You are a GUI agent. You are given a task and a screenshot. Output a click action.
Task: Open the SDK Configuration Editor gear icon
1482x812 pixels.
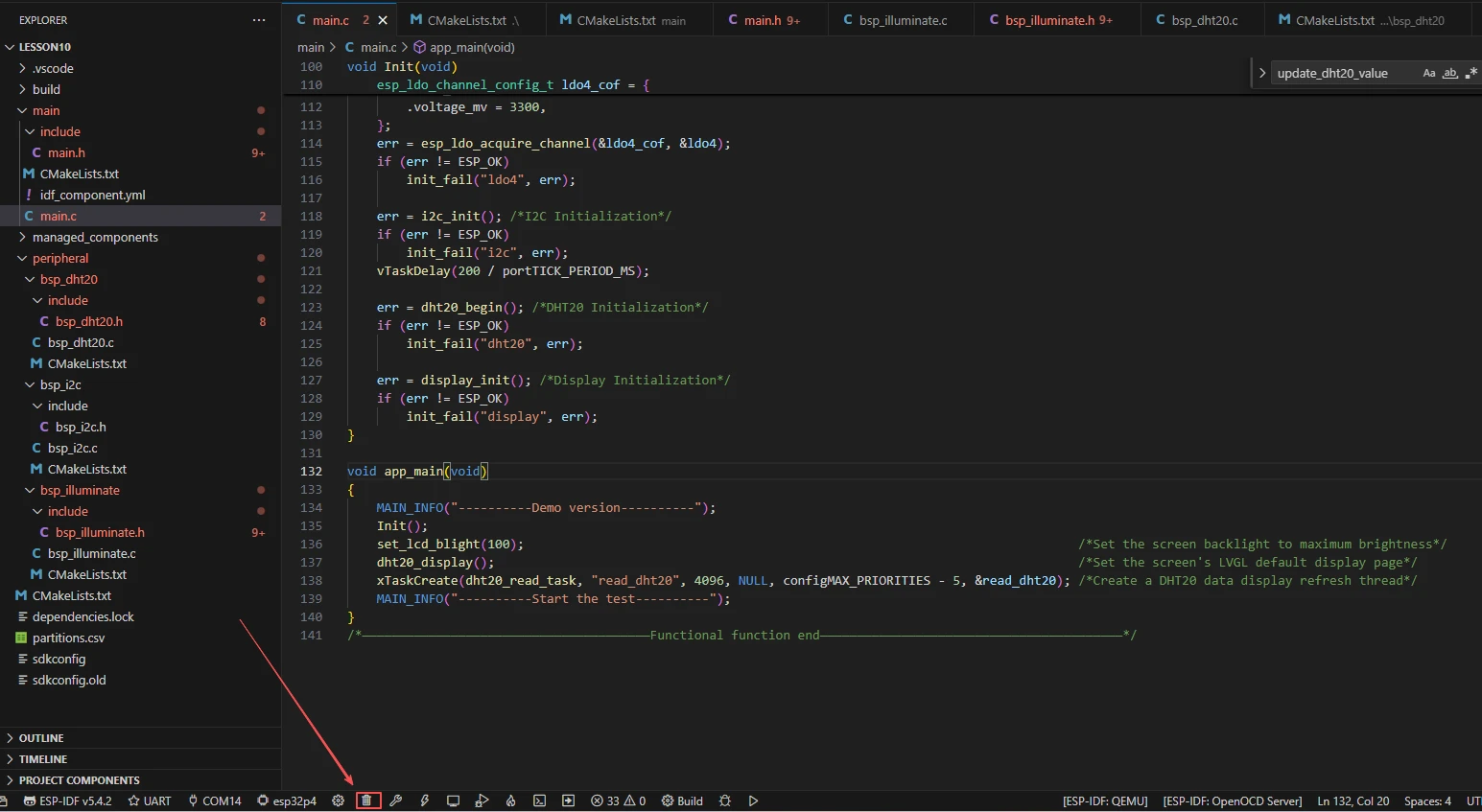(338, 800)
